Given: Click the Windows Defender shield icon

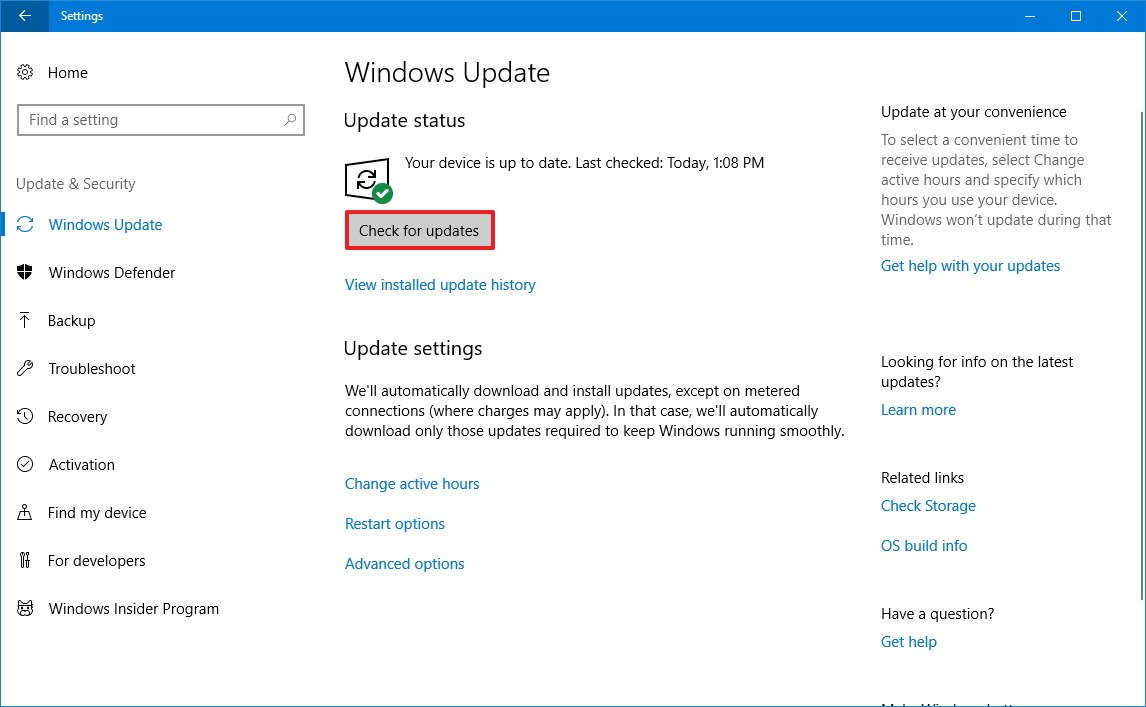Looking at the screenshot, I should tap(25, 272).
